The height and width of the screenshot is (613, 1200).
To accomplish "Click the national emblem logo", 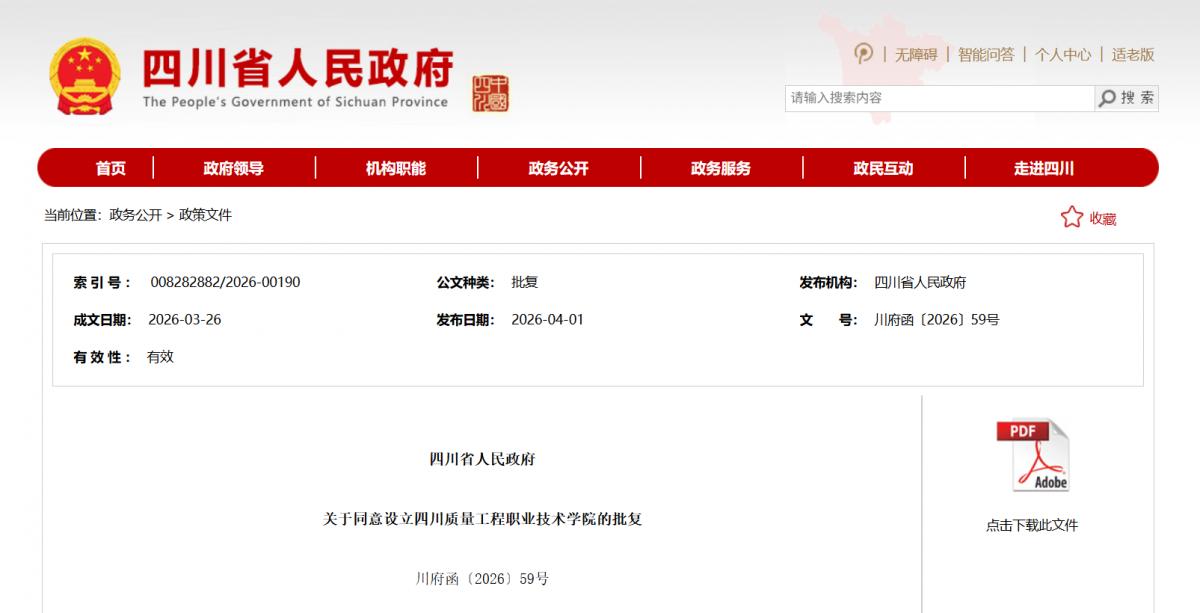I will pyautogui.click(x=85, y=77).
